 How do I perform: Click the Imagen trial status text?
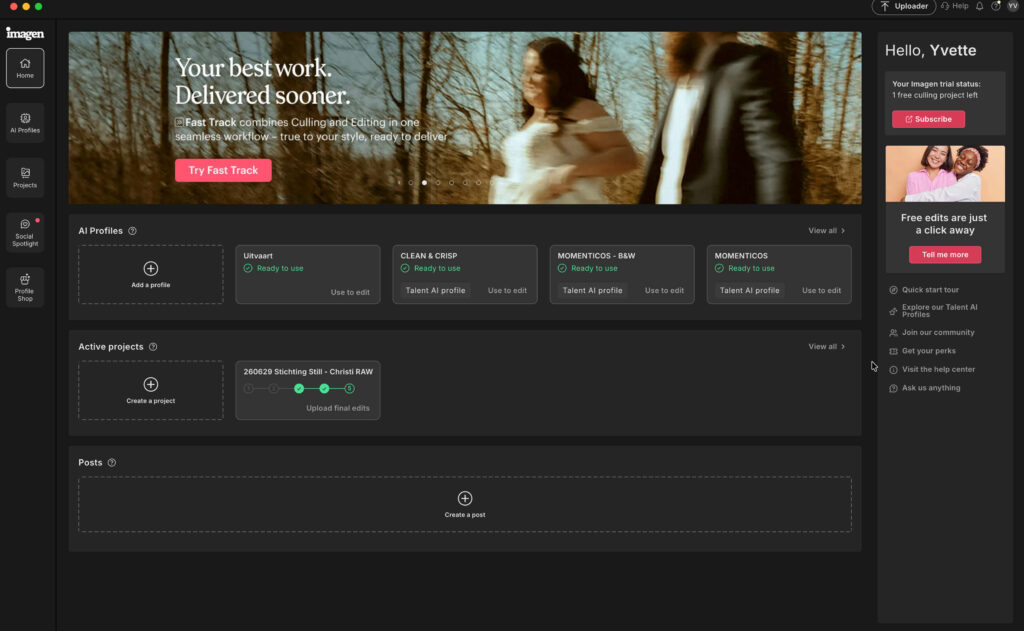(x=936, y=89)
